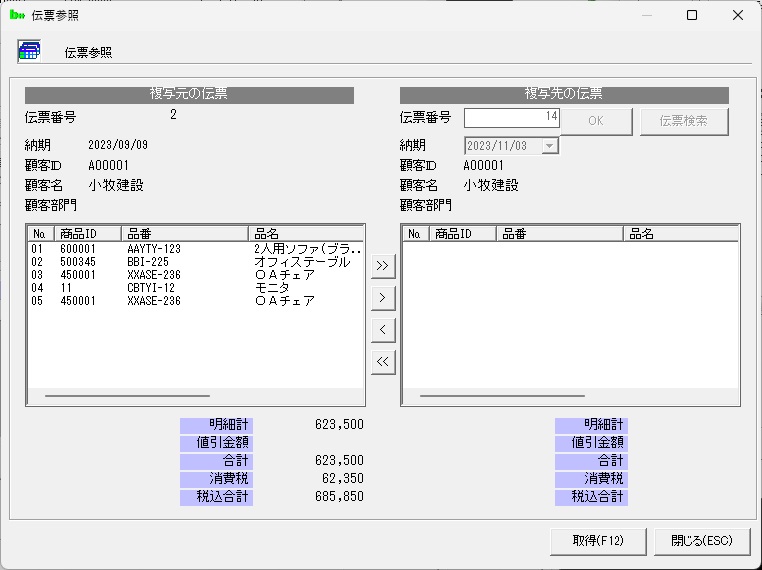Viewport: 762px width, 570px height.
Task: Click the 税込合計 value 685,850
Action: pos(339,496)
